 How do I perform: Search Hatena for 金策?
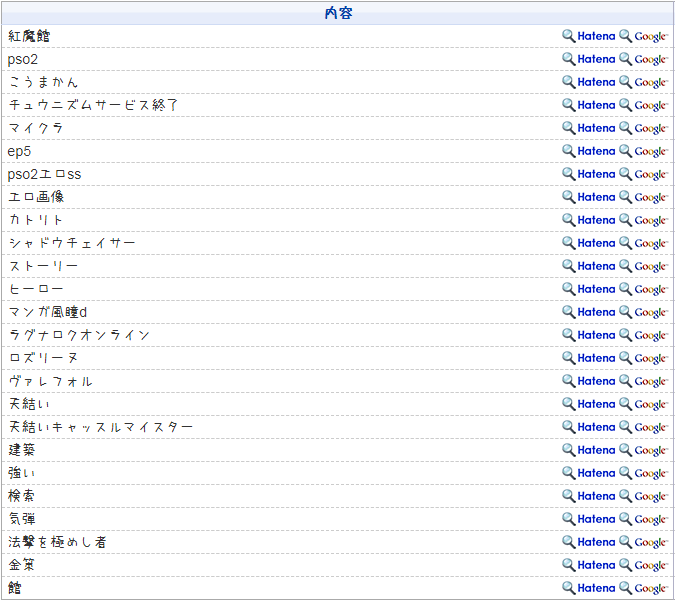(x=589, y=565)
